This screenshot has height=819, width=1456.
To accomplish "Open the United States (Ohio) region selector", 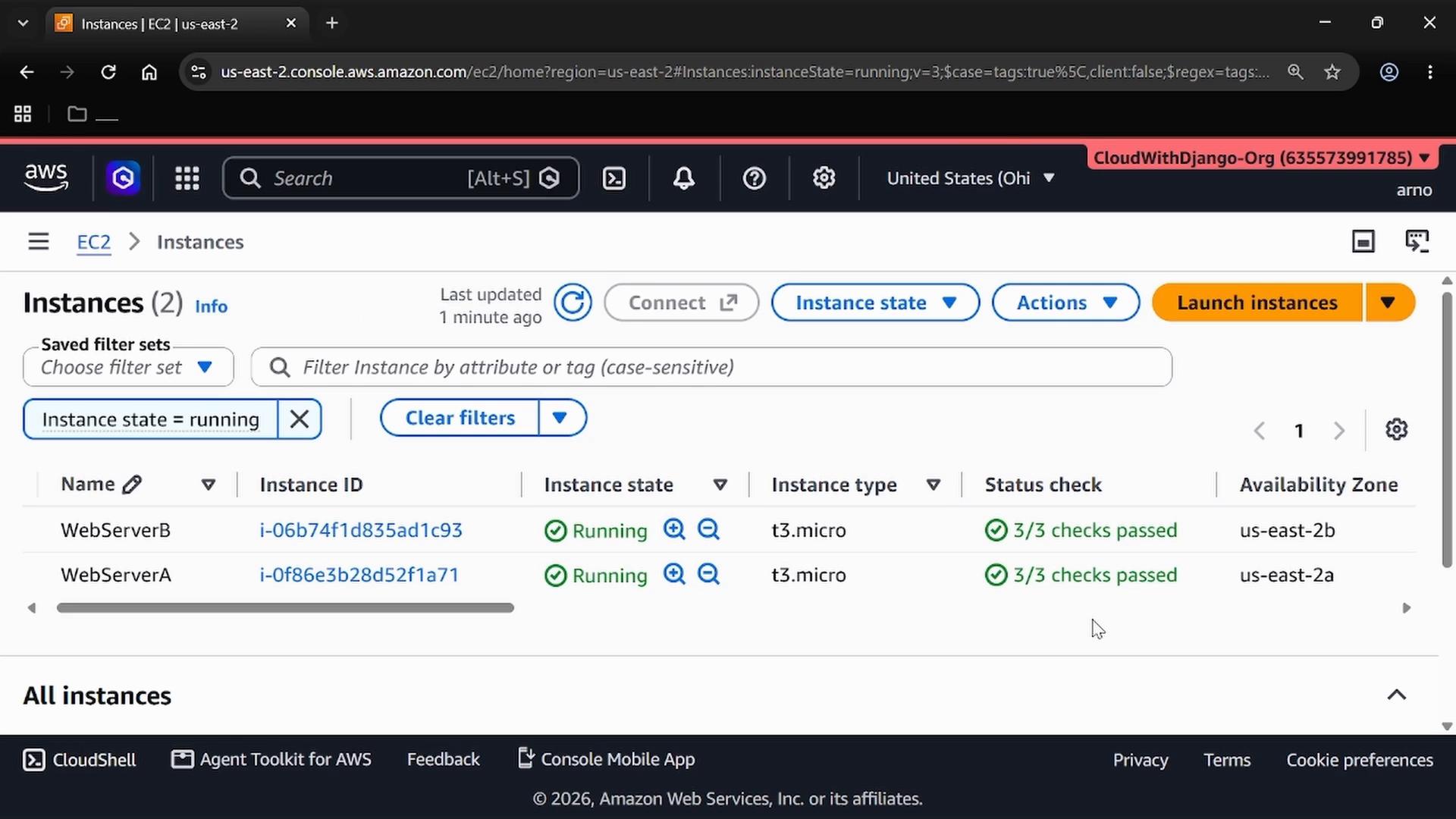I will click(971, 178).
